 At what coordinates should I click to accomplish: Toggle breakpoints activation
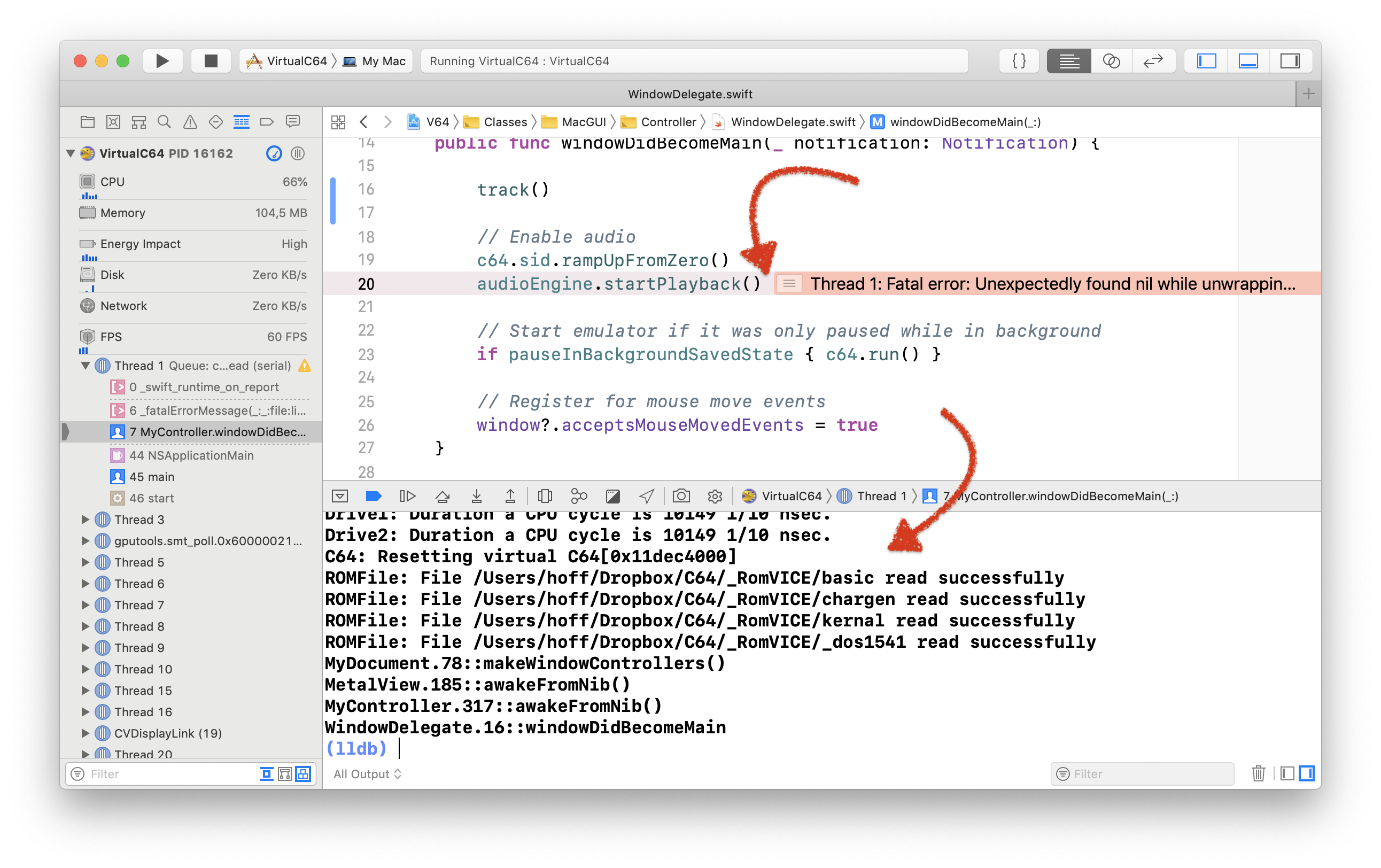[374, 496]
